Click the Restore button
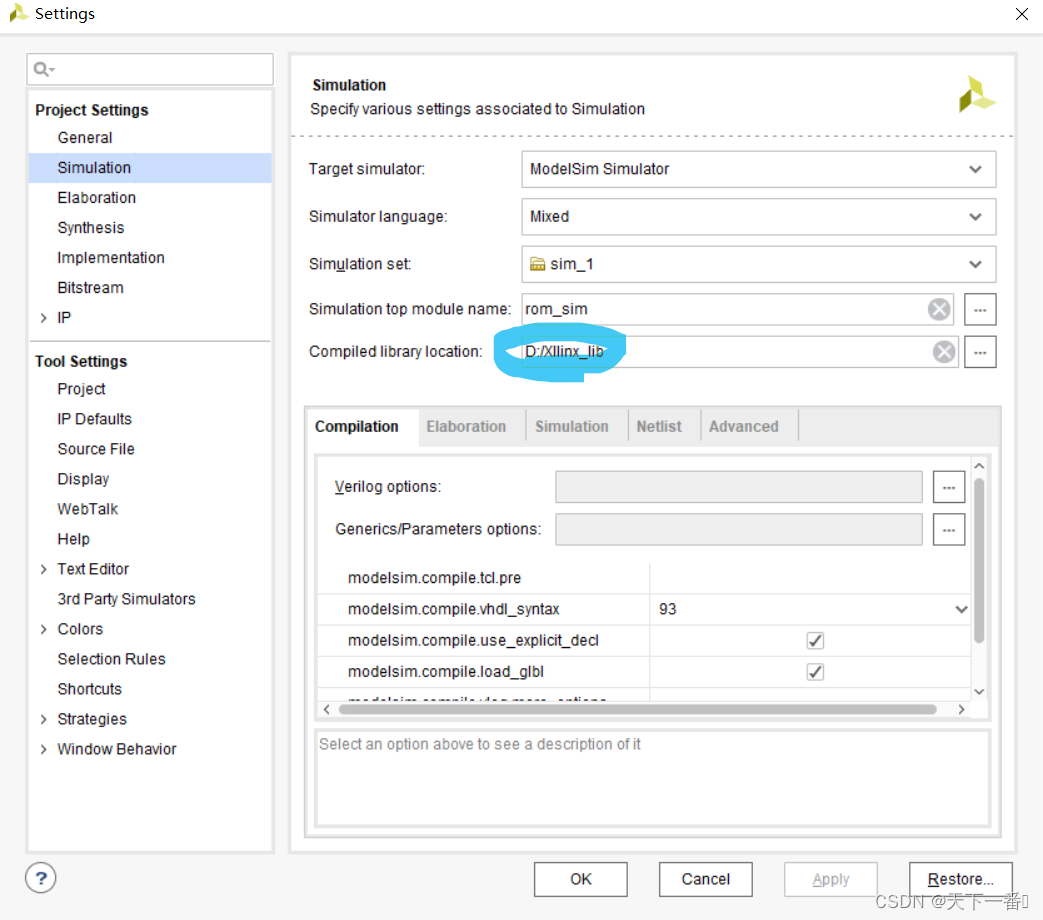1043x920 pixels. [x=960, y=879]
